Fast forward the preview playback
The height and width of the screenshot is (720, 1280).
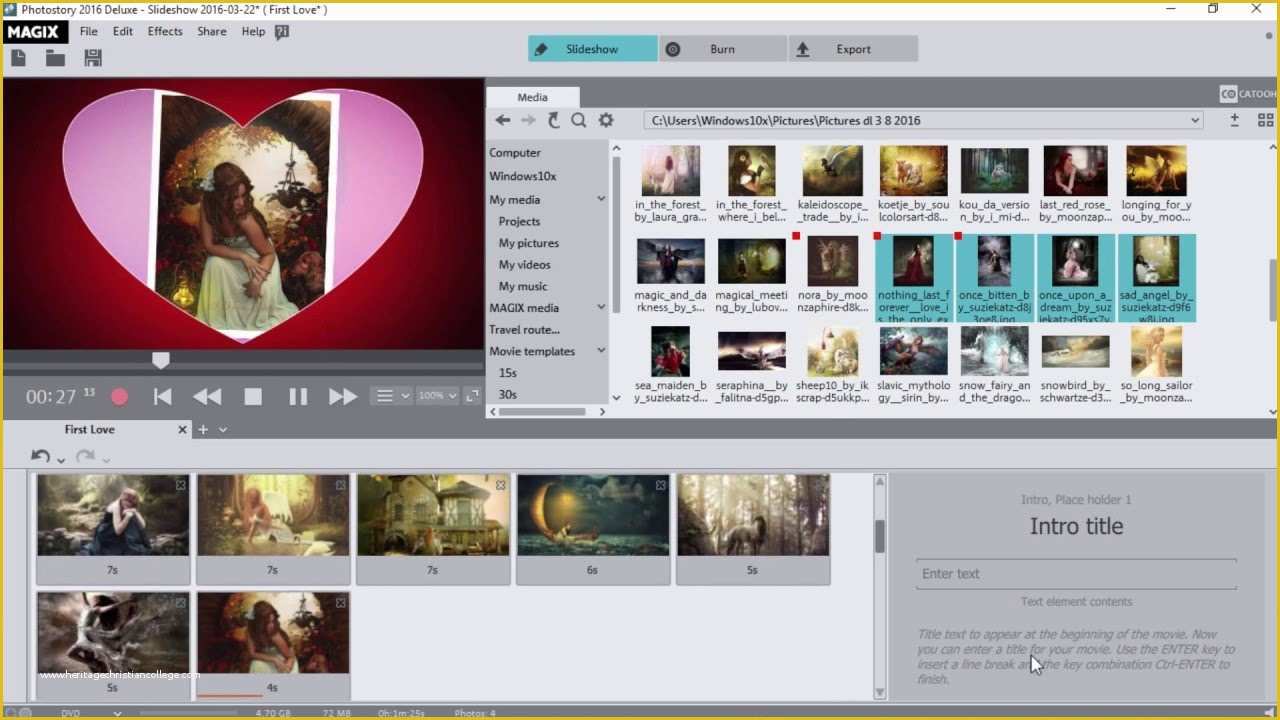(x=343, y=397)
